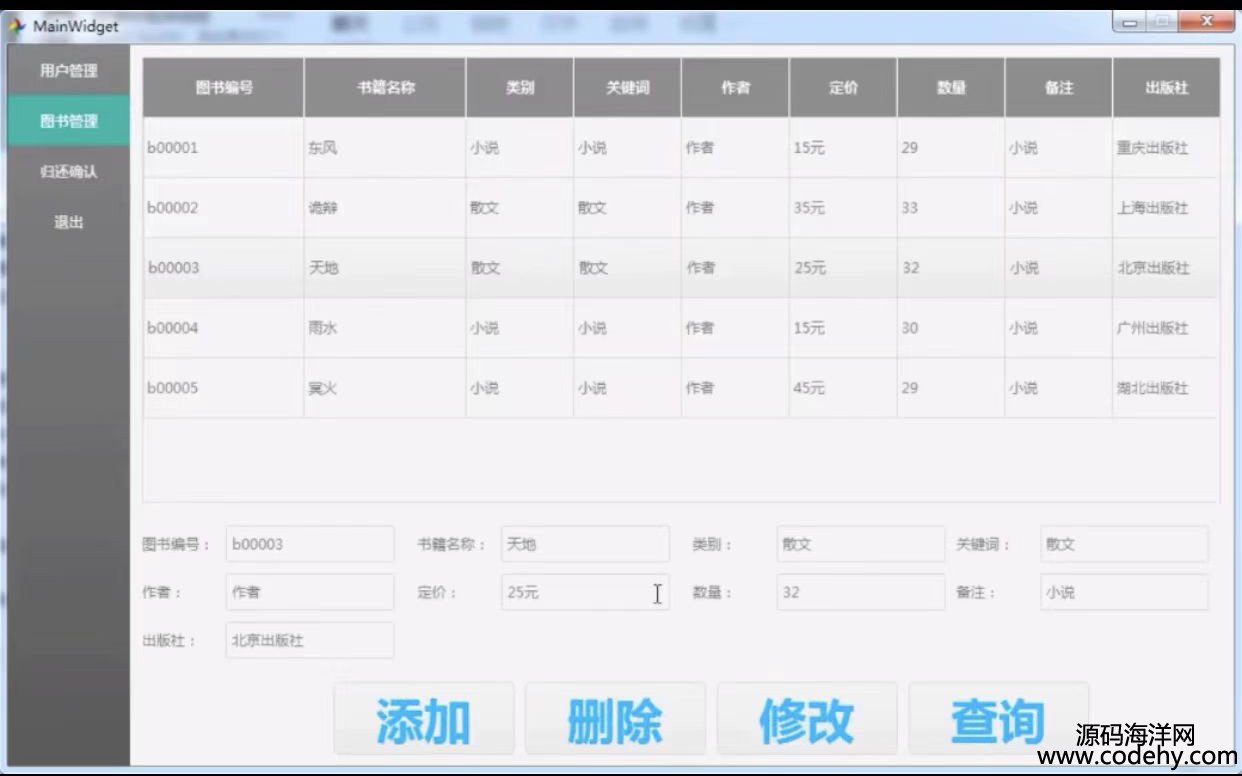Click the 书籍名称 column header
Viewport: 1242px width, 776px height.
tap(385, 88)
